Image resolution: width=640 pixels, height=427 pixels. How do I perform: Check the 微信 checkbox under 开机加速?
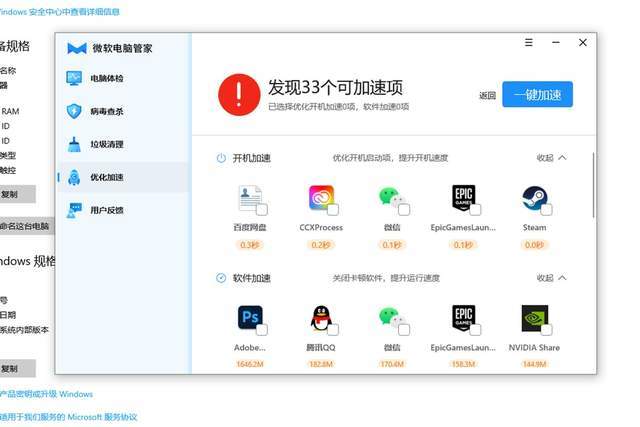404,210
